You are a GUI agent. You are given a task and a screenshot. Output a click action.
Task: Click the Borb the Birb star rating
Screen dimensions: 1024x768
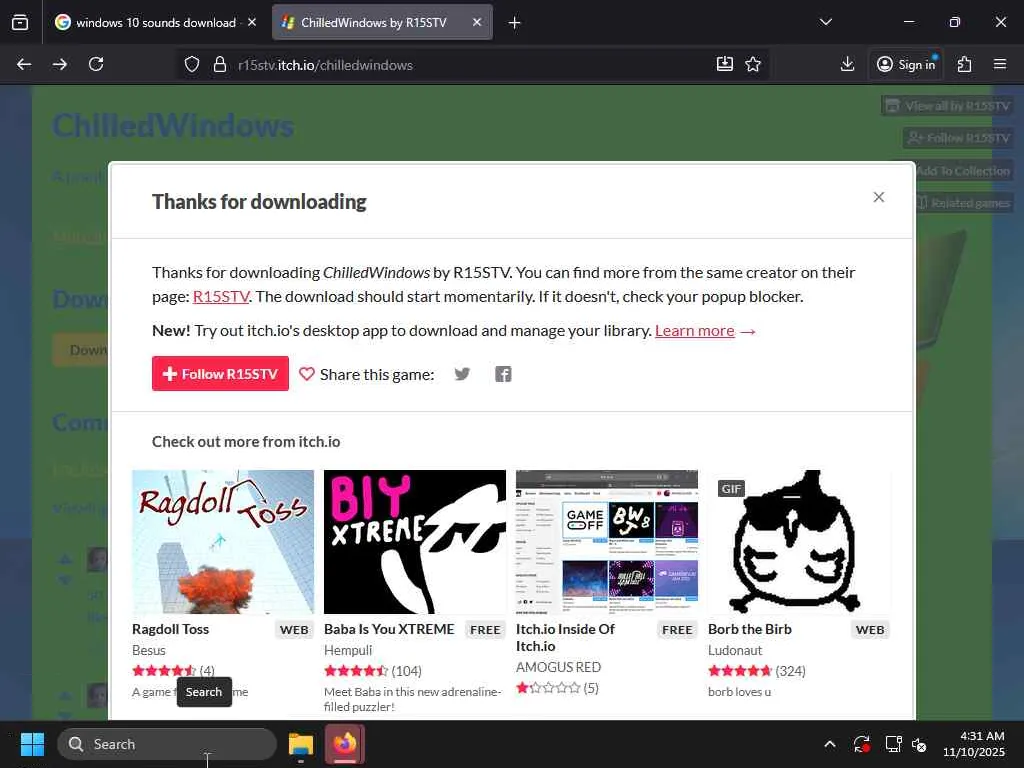pyautogui.click(x=740, y=671)
